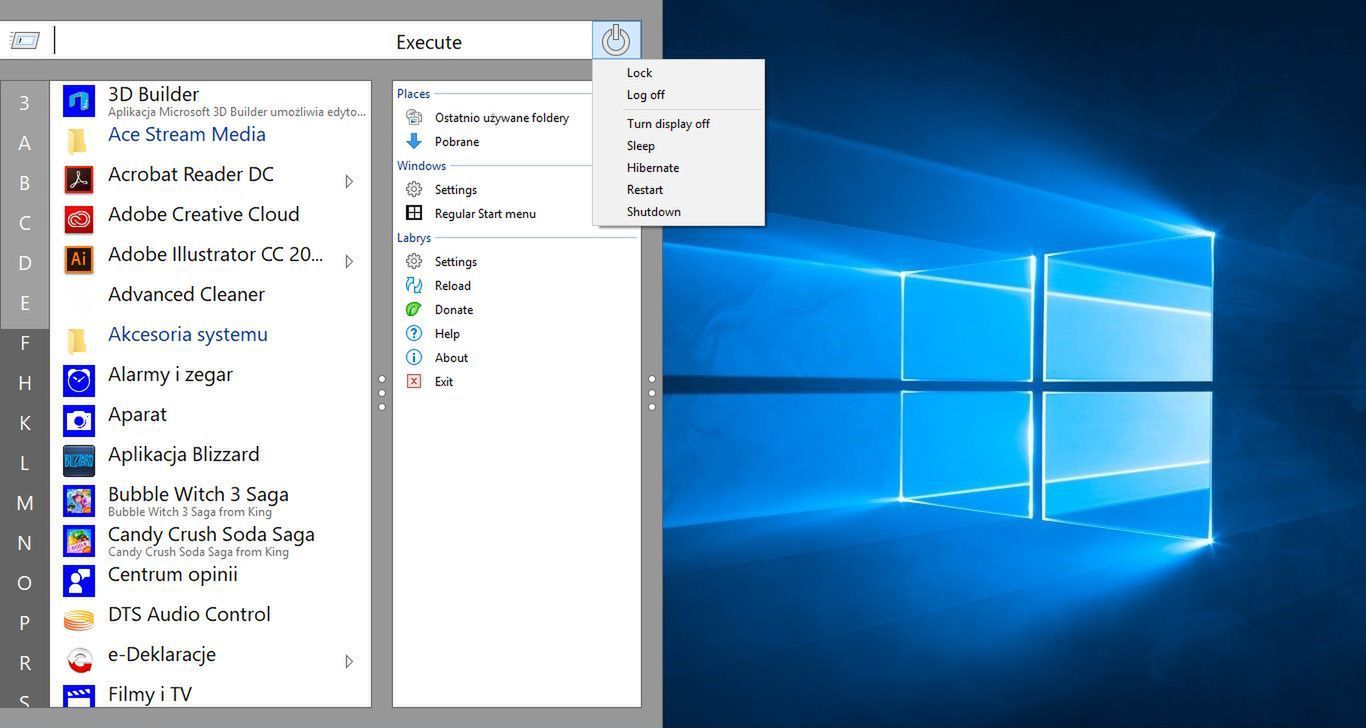
Task: Click the green Donate leaf icon
Action: coord(414,309)
